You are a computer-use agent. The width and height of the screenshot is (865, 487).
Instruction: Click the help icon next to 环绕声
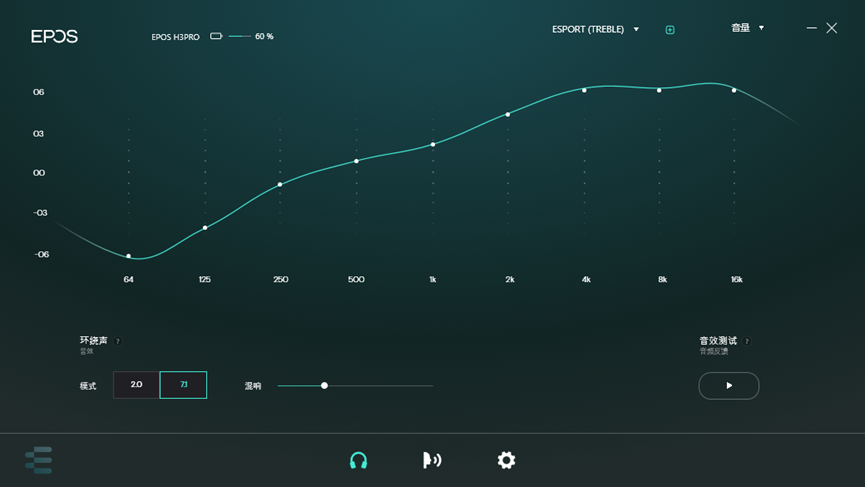click(x=117, y=341)
